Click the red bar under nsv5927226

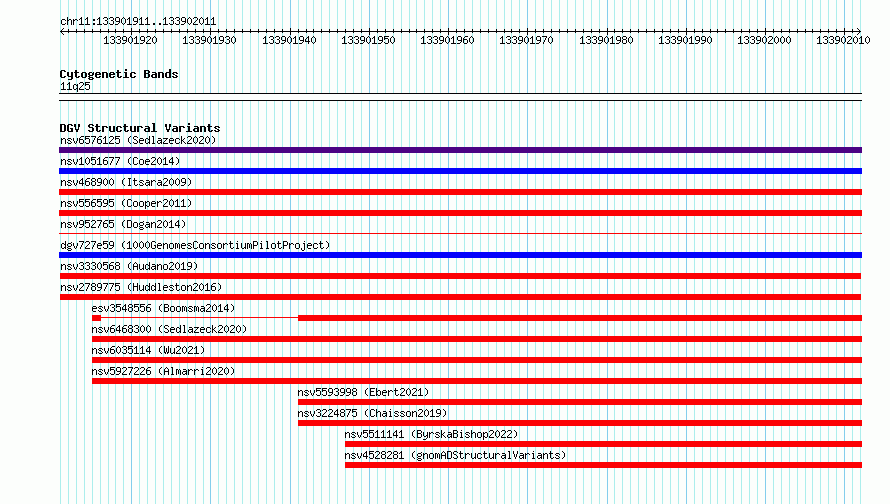477,381
